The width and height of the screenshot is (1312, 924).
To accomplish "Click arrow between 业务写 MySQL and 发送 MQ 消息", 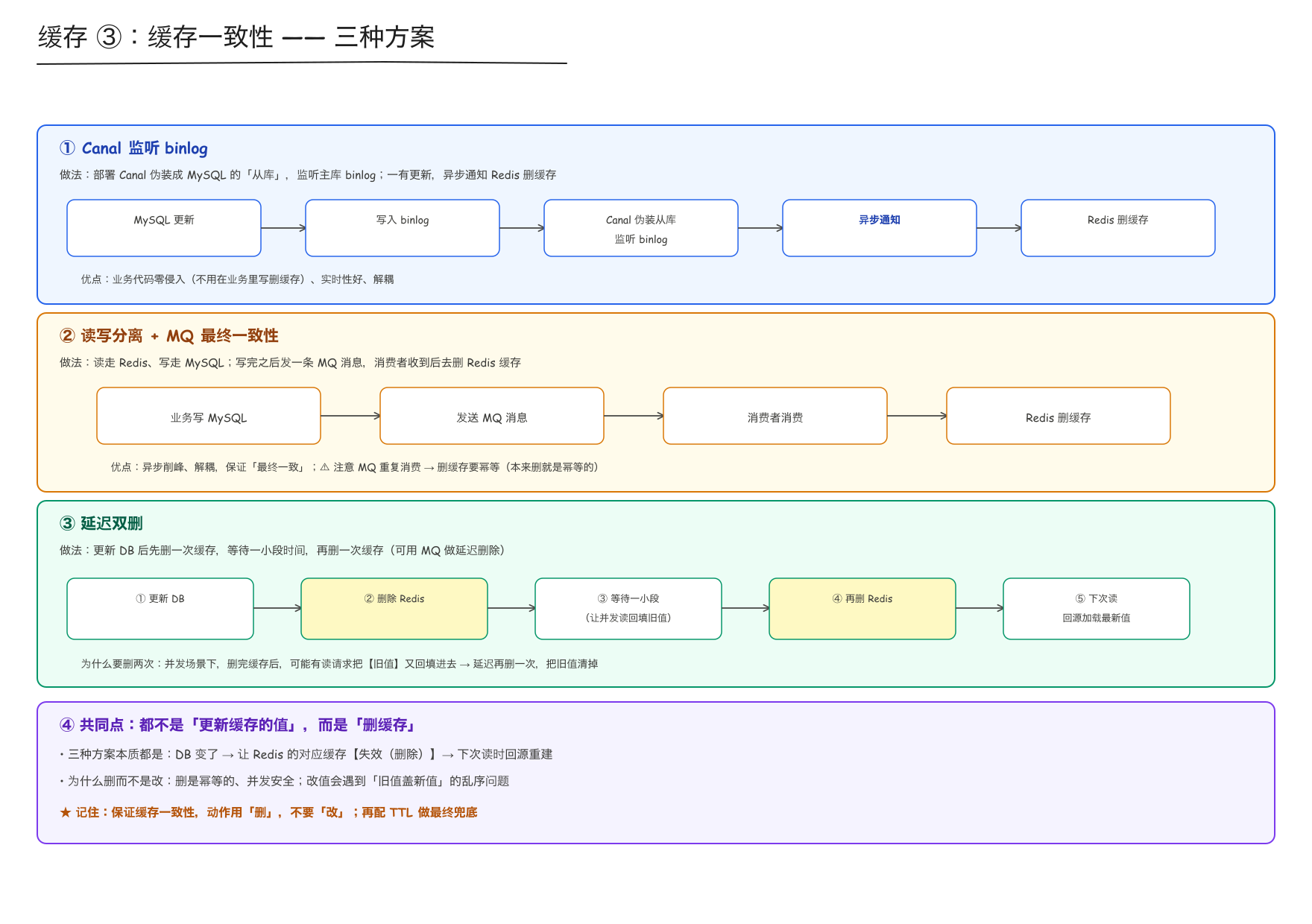I will [x=350, y=416].
